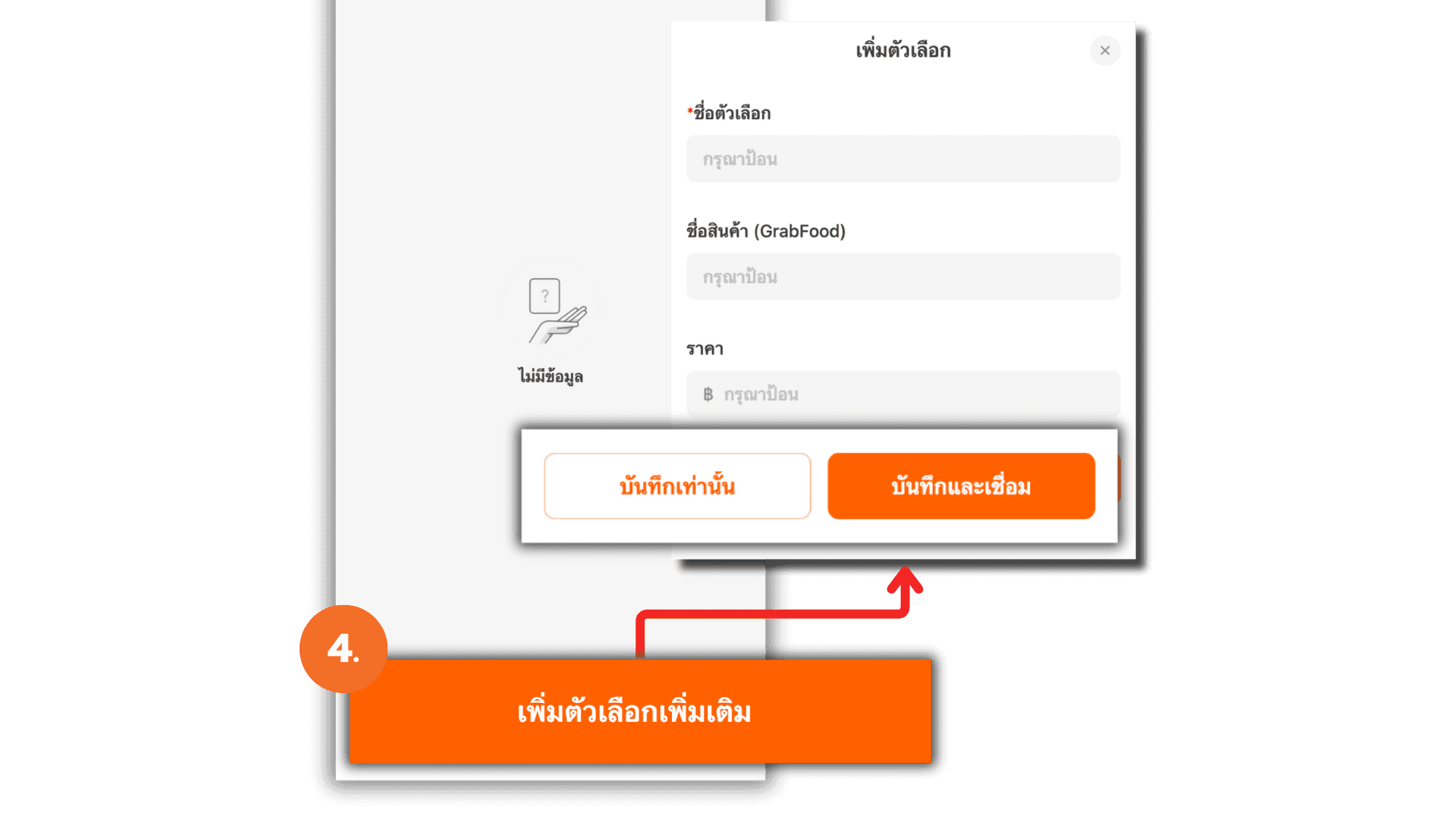Click the partially hidden orange button edge
1456x819 pixels.
pyautogui.click(x=1119, y=478)
